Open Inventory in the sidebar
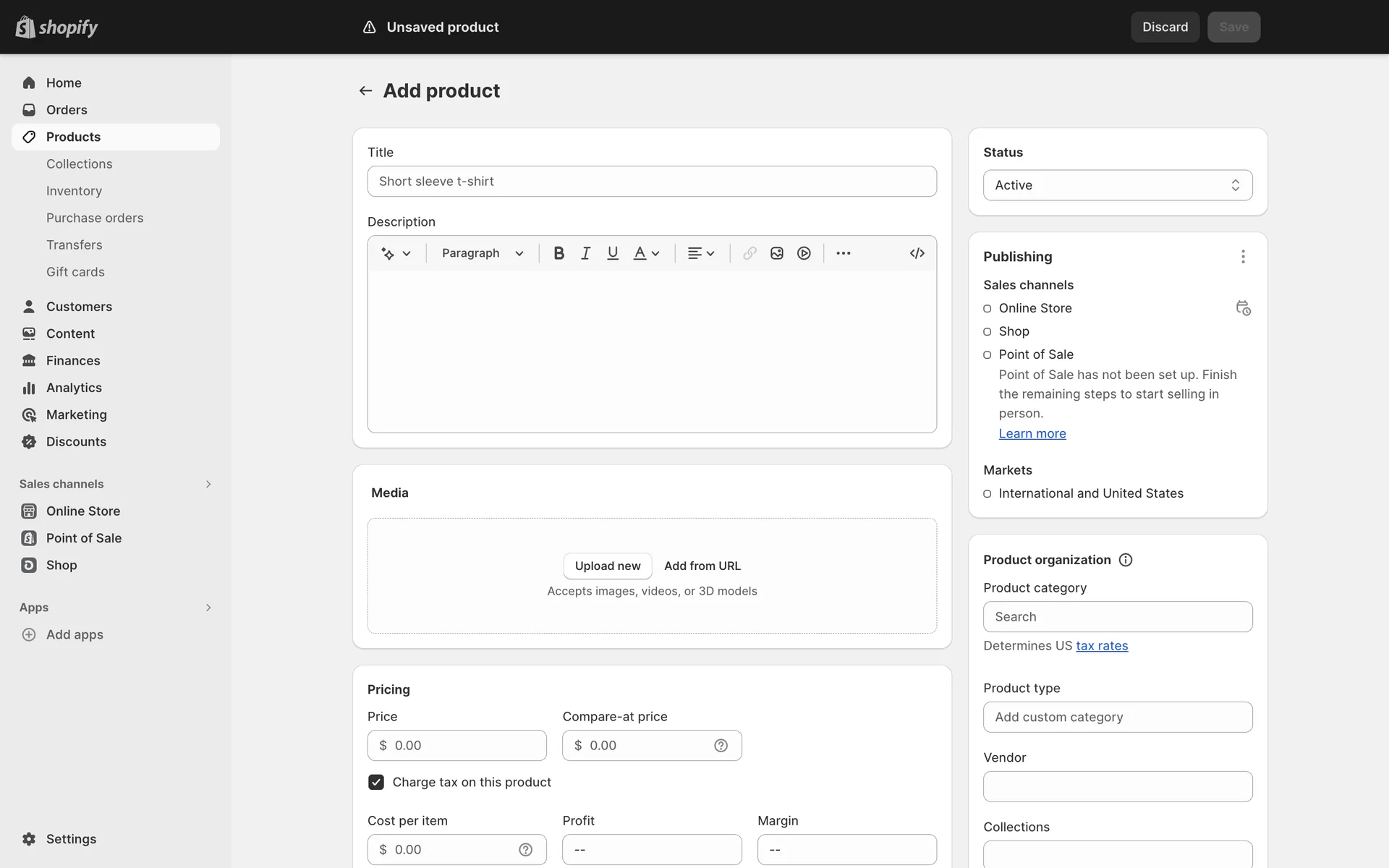This screenshot has width=1389, height=868. tap(74, 191)
